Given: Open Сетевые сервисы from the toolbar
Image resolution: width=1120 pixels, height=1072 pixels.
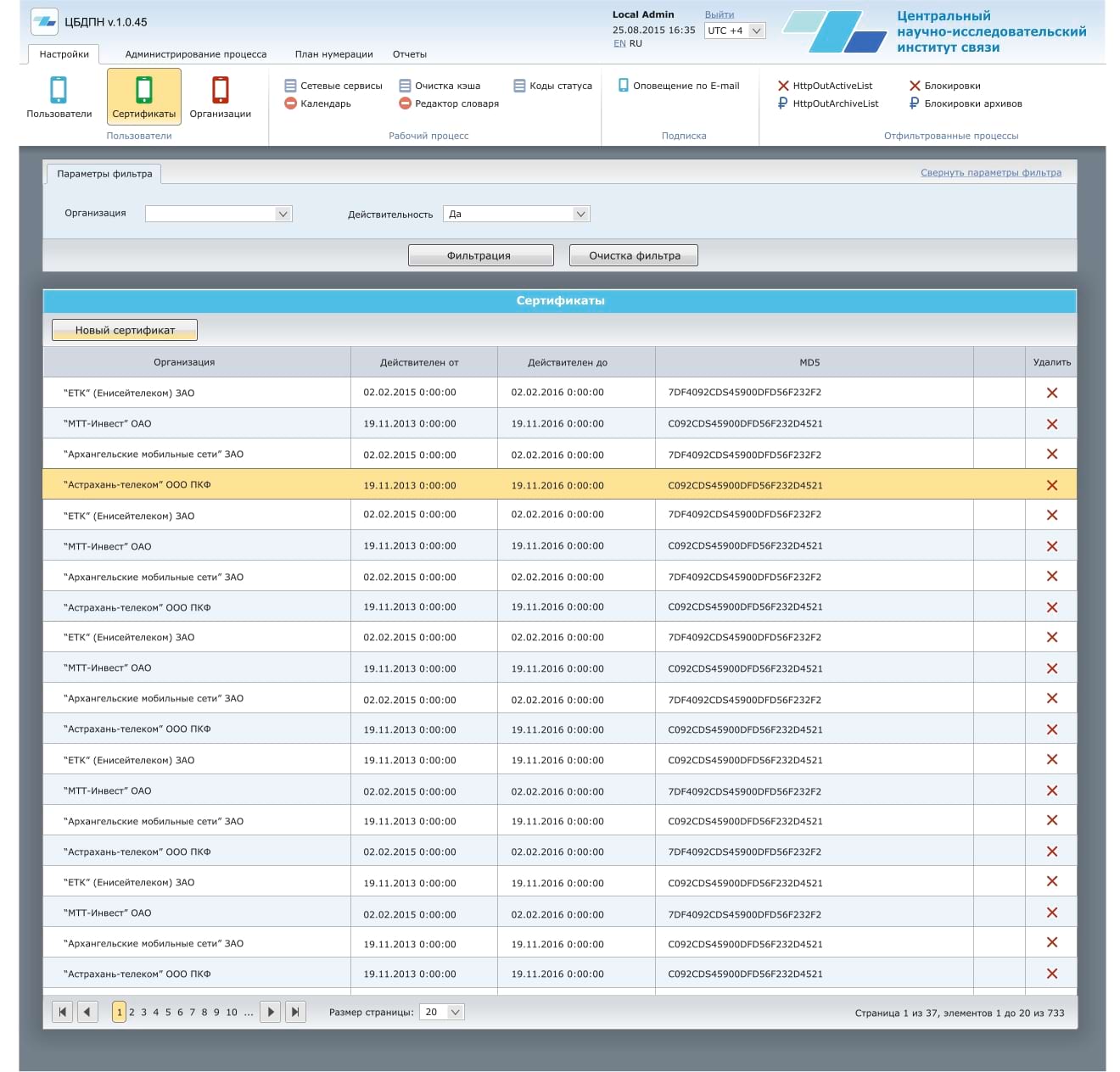Looking at the screenshot, I should pyautogui.click(x=333, y=86).
